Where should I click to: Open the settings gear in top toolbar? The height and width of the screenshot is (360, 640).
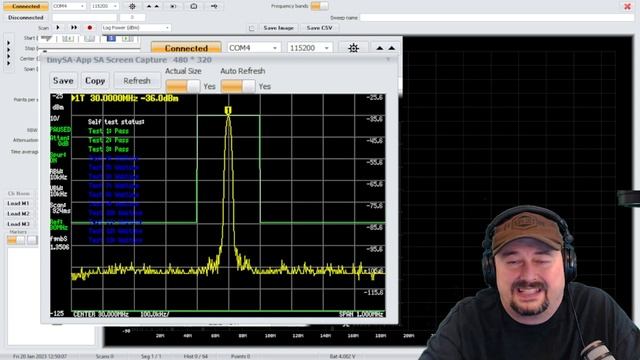click(x=132, y=7)
